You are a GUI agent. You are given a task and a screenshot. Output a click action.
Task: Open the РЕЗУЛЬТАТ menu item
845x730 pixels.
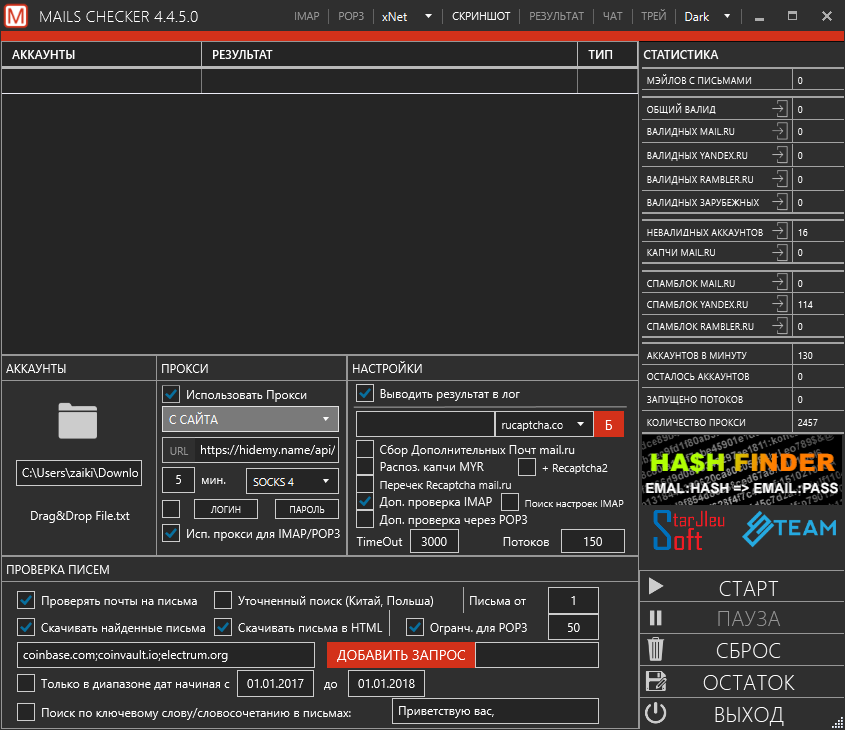coord(556,16)
